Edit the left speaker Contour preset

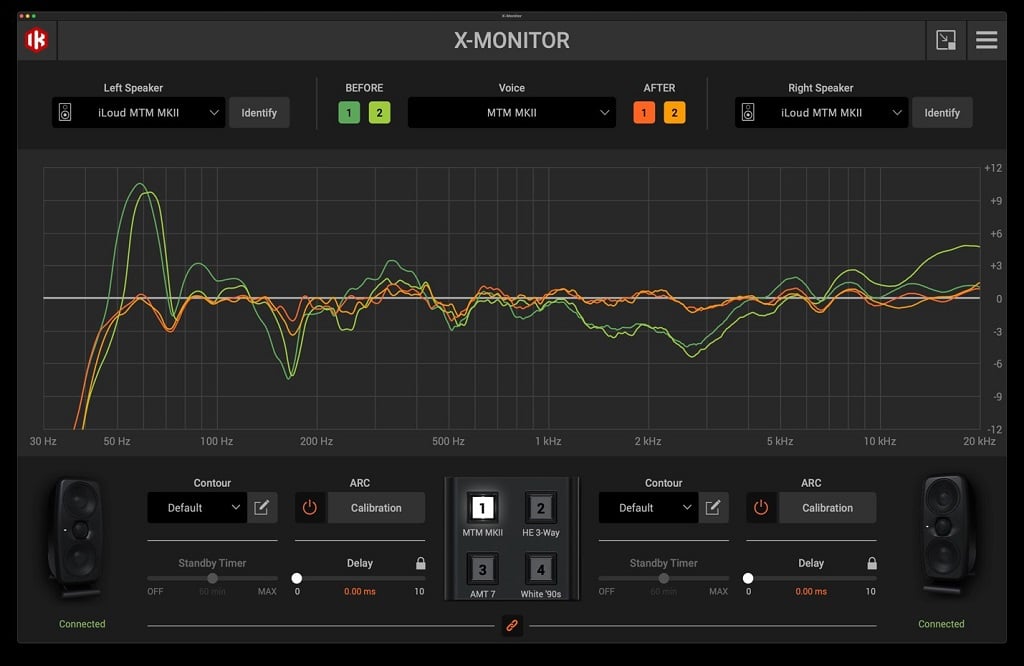[262, 507]
